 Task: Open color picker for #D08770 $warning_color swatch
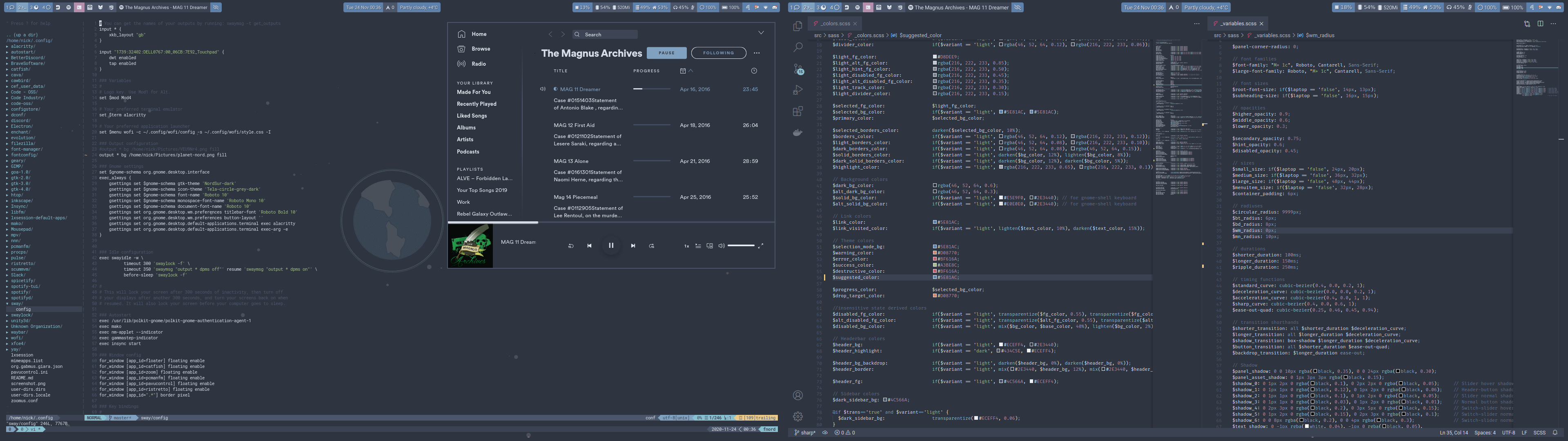click(935, 253)
